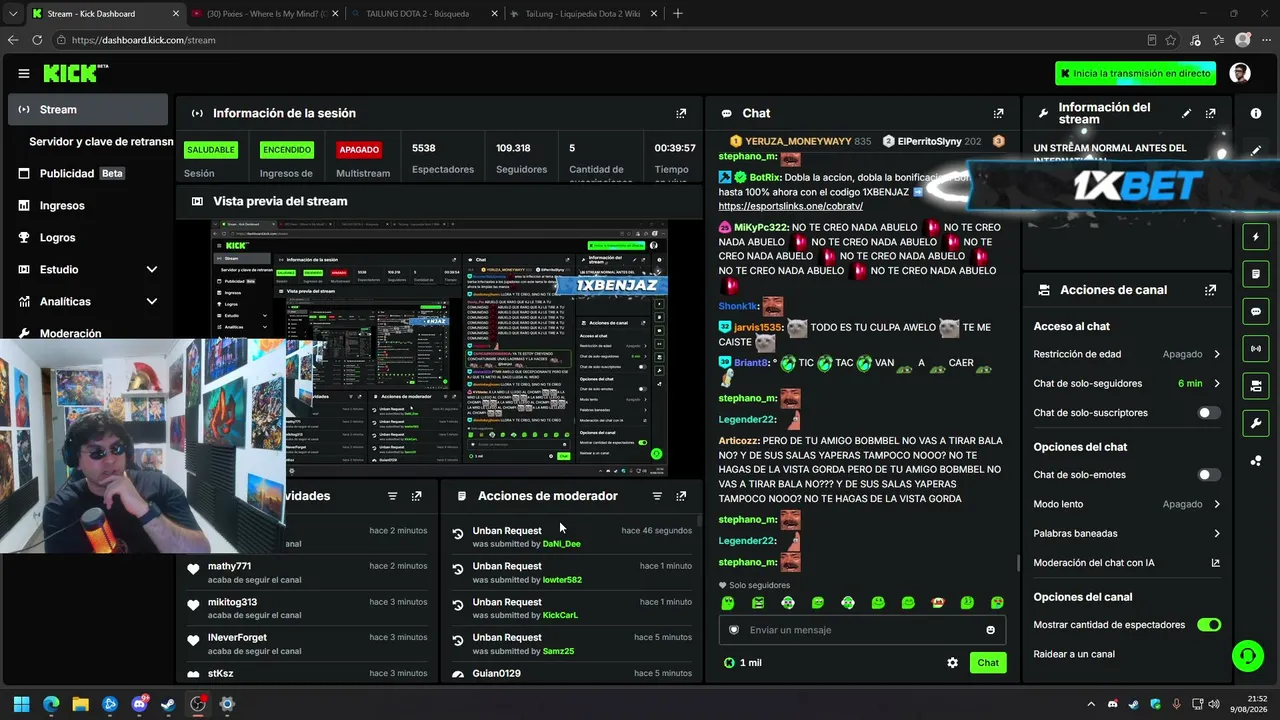The width and height of the screenshot is (1280, 720).
Task: Expand the Analíticas sidebar section
Action: [x=152, y=301]
